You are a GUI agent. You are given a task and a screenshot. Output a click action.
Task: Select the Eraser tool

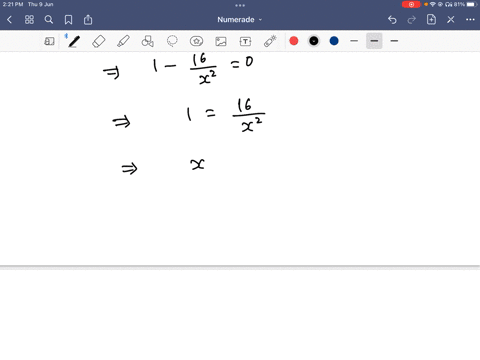[x=99, y=41]
